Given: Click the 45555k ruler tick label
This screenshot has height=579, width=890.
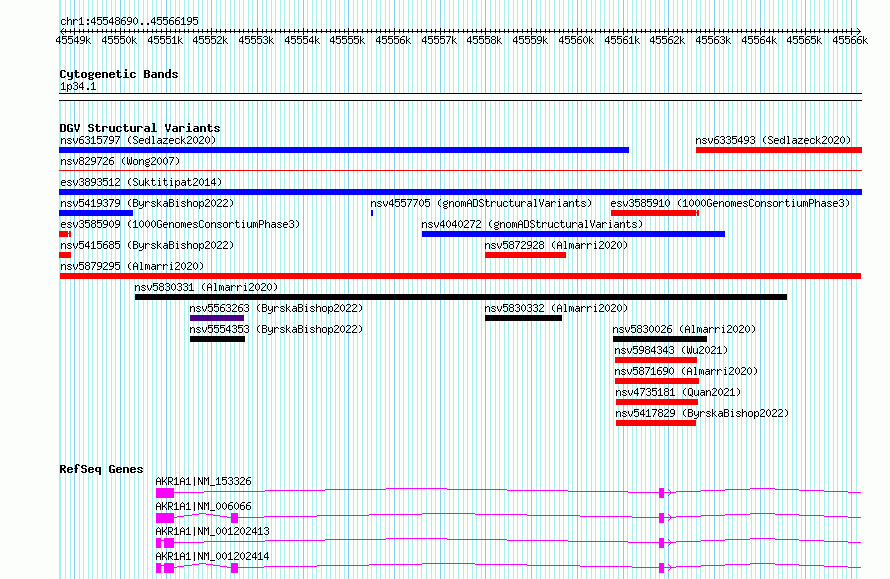Looking at the screenshot, I should coord(347,40).
